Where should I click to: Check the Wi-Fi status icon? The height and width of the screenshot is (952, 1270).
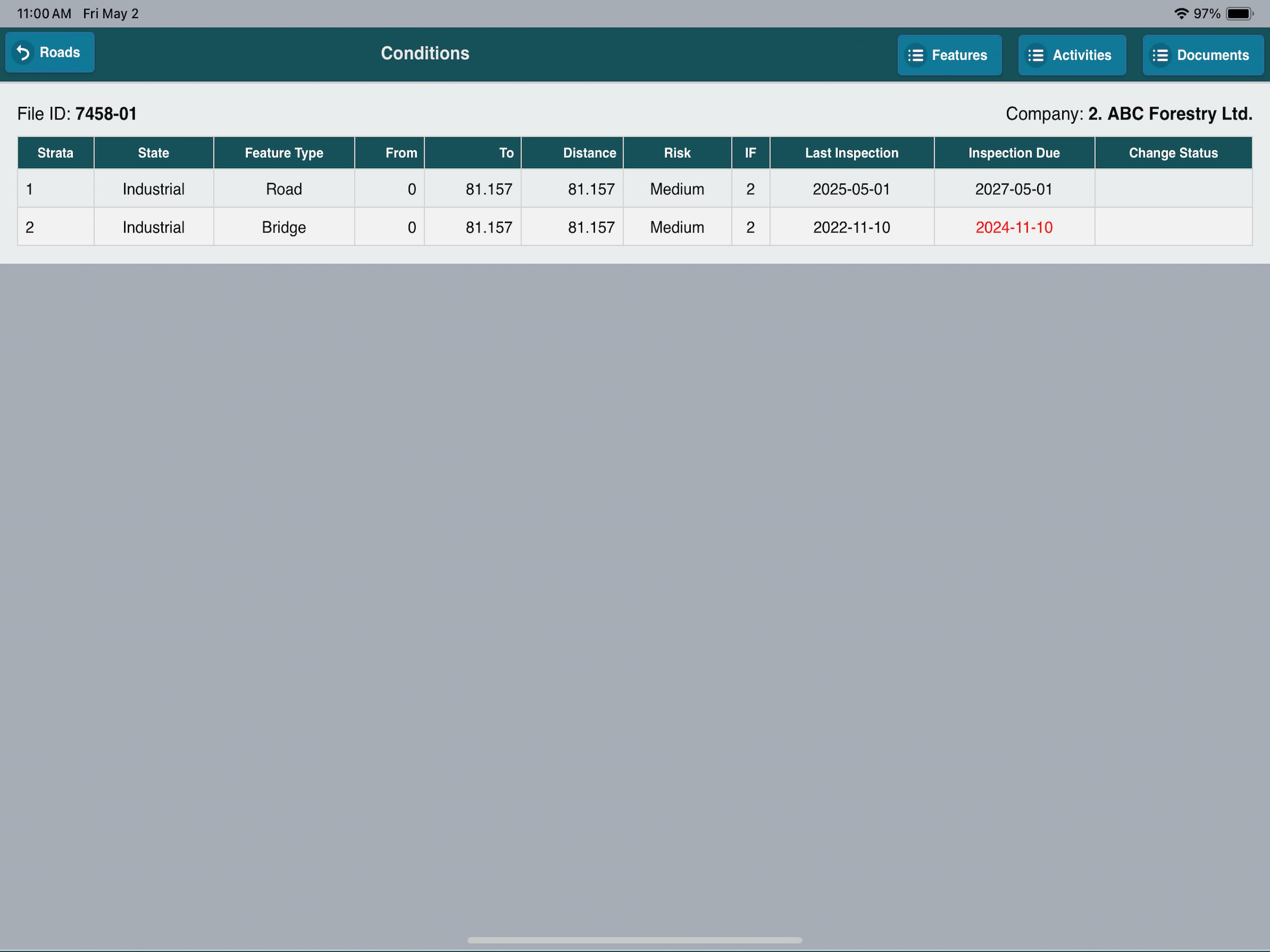point(1181,13)
